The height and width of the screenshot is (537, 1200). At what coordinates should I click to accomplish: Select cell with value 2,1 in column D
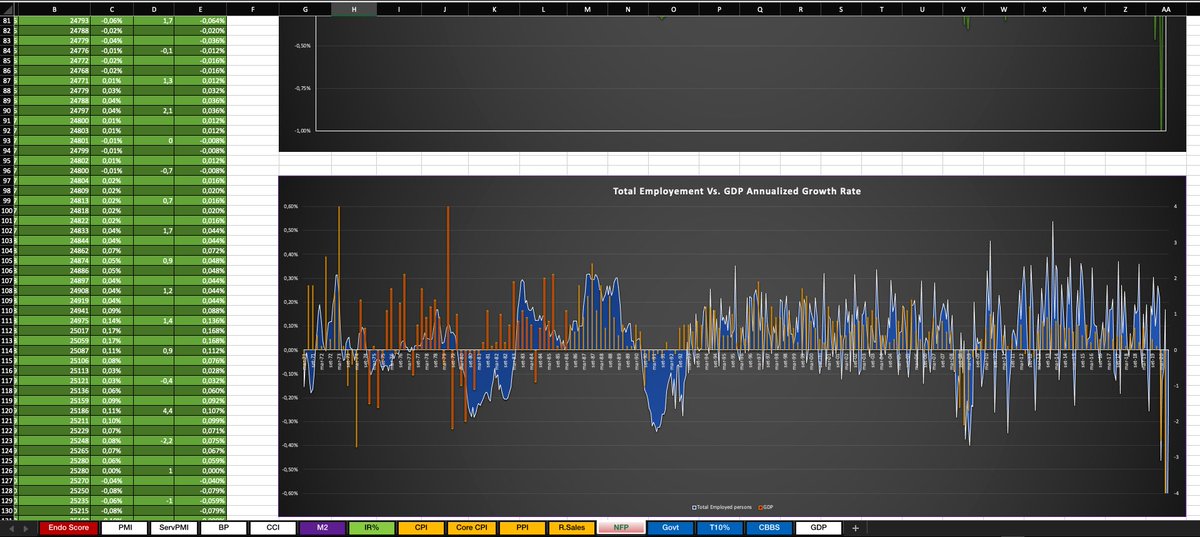pyautogui.click(x=155, y=110)
